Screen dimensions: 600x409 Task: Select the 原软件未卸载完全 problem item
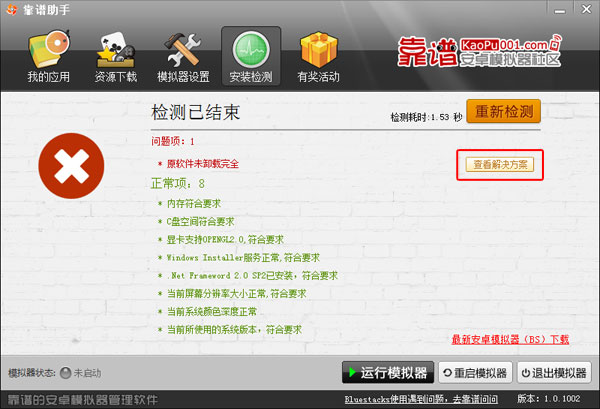(x=203, y=164)
